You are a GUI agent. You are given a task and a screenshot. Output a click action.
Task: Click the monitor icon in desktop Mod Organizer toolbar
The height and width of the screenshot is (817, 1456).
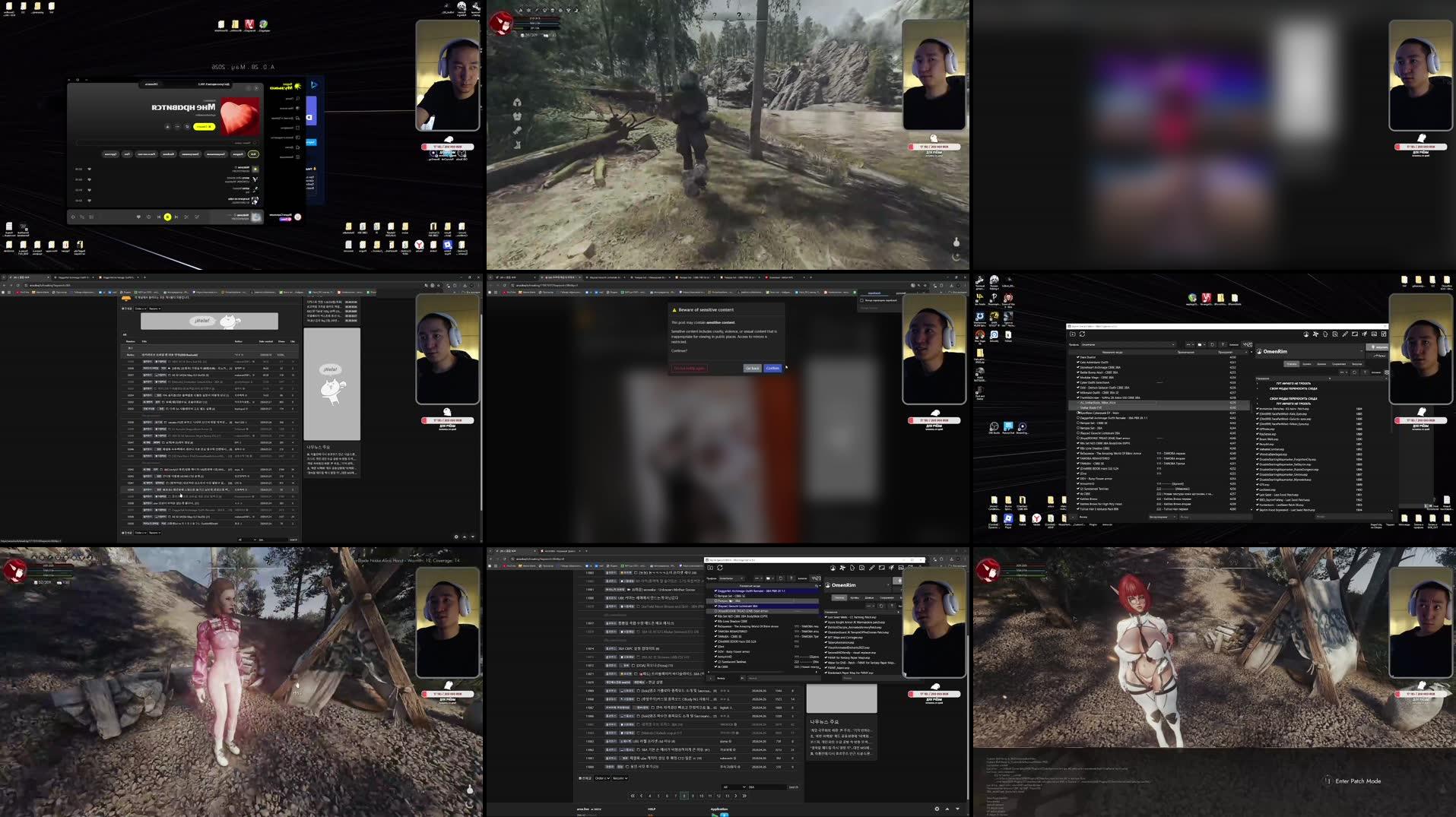tap(1355, 334)
